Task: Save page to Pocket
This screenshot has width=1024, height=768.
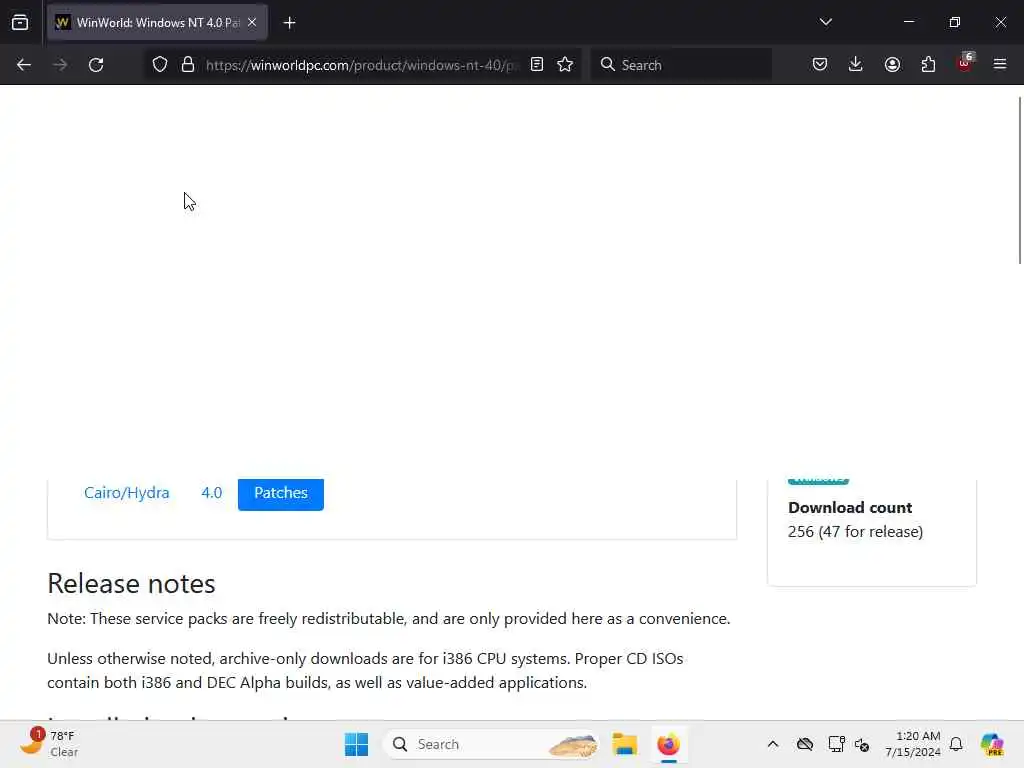Action: pyautogui.click(x=820, y=64)
